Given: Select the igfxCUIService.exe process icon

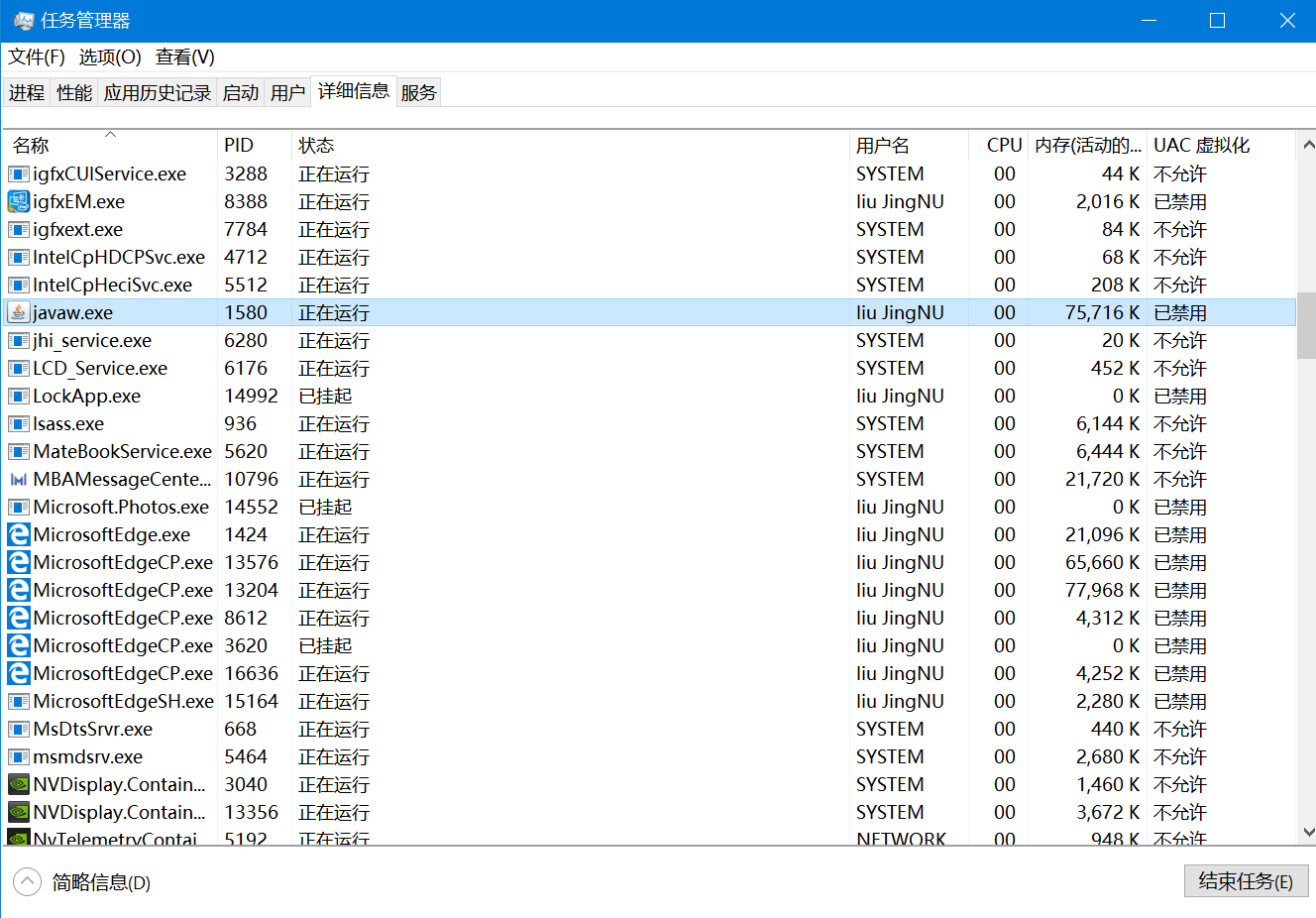Looking at the screenshot, I should 18,174.
